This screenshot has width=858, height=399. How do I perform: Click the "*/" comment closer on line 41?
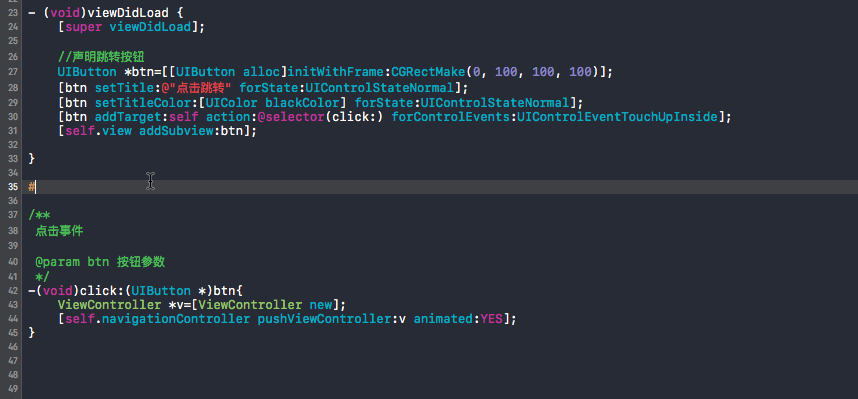pos(43,276)
